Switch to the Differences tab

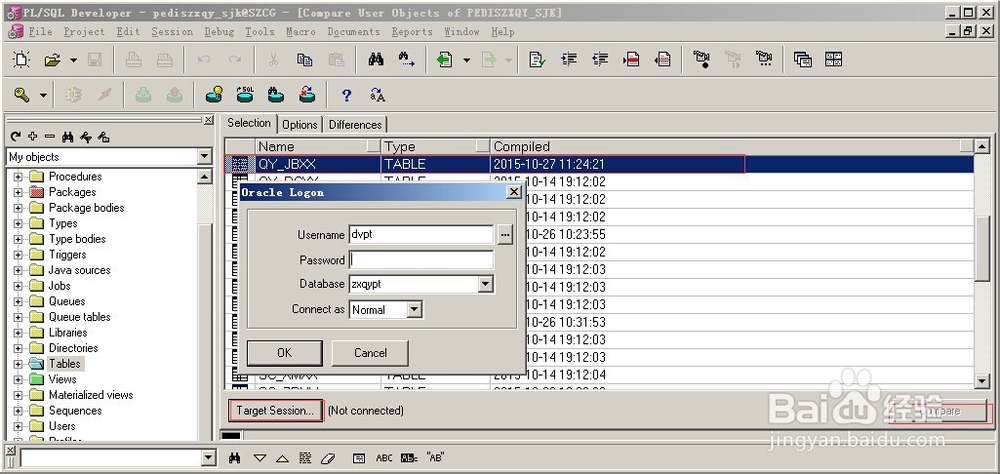click(x=355, y=124)
